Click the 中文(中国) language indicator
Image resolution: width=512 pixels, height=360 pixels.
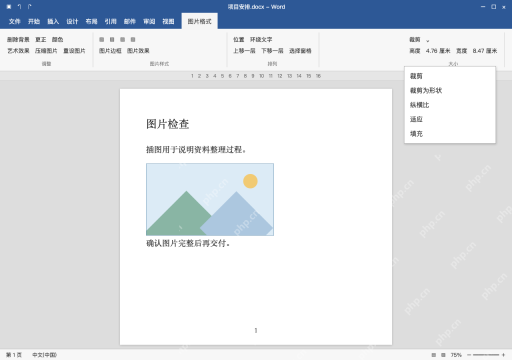[44, 355]
